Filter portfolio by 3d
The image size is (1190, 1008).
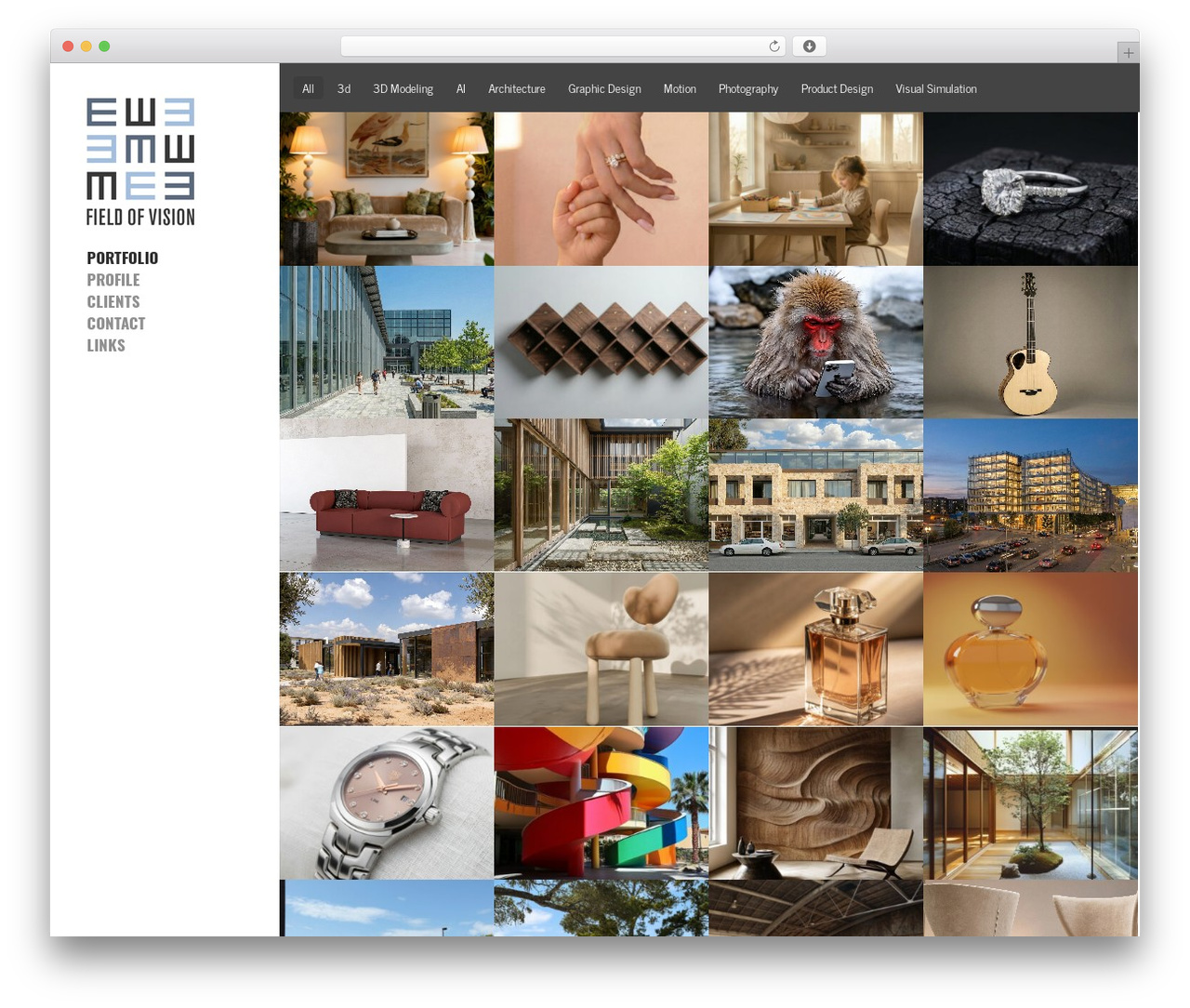(344, 88)
